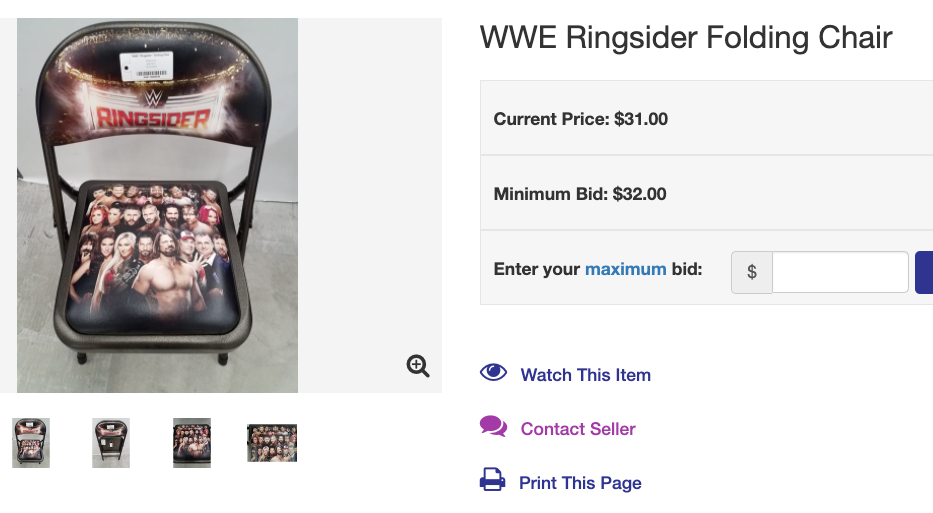
Task: Select the third thumbnail of seat cushion
Action: (192, 443)
